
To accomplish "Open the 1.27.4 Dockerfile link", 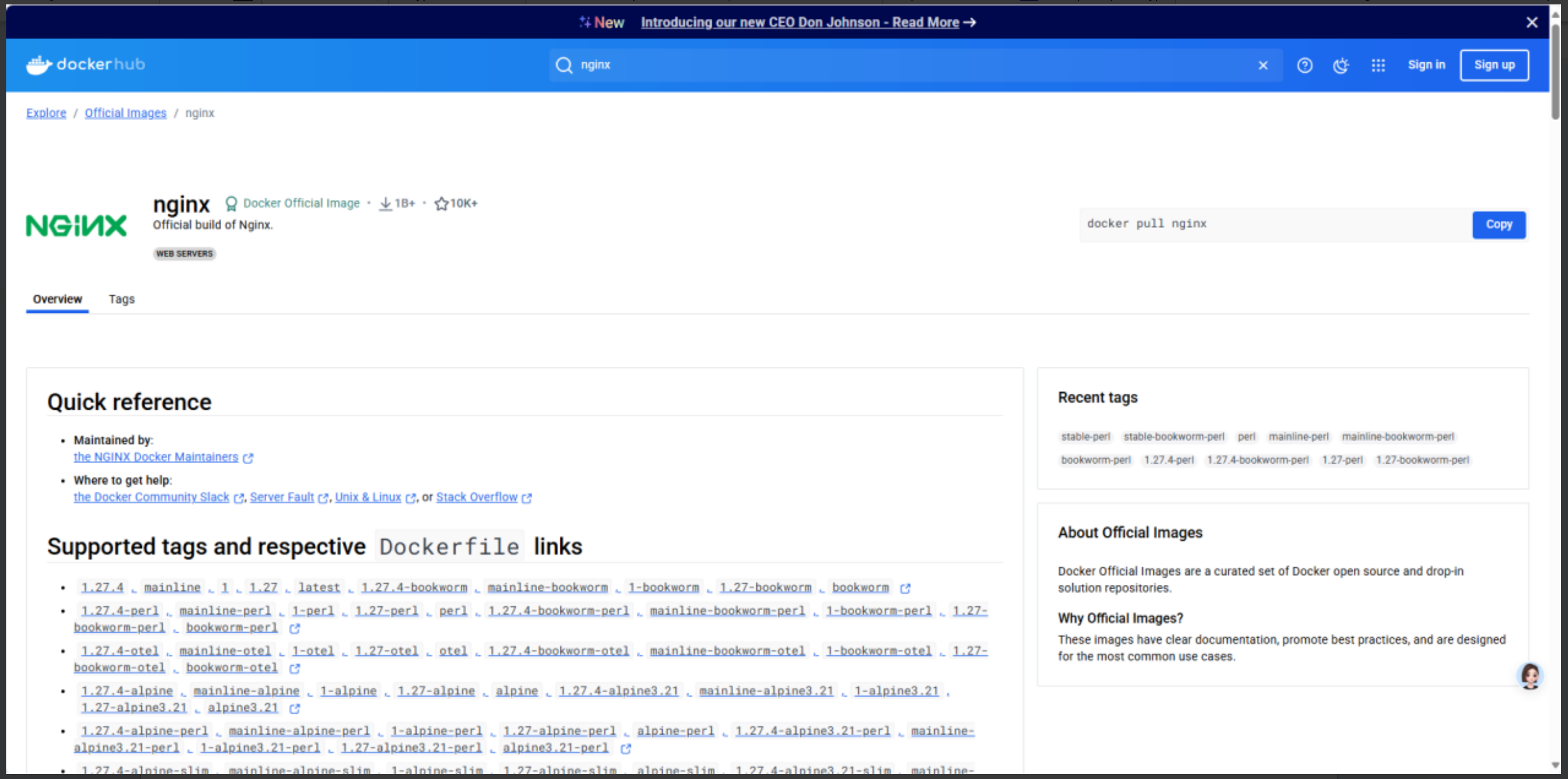I will click(x=102, y=587).
